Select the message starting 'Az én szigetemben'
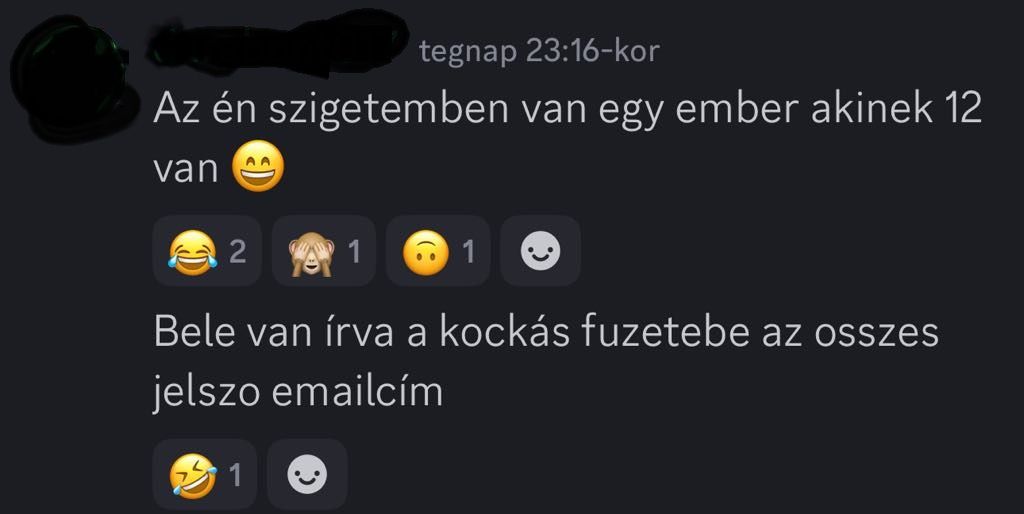The image size is (1024, 514). coord(568,137)
